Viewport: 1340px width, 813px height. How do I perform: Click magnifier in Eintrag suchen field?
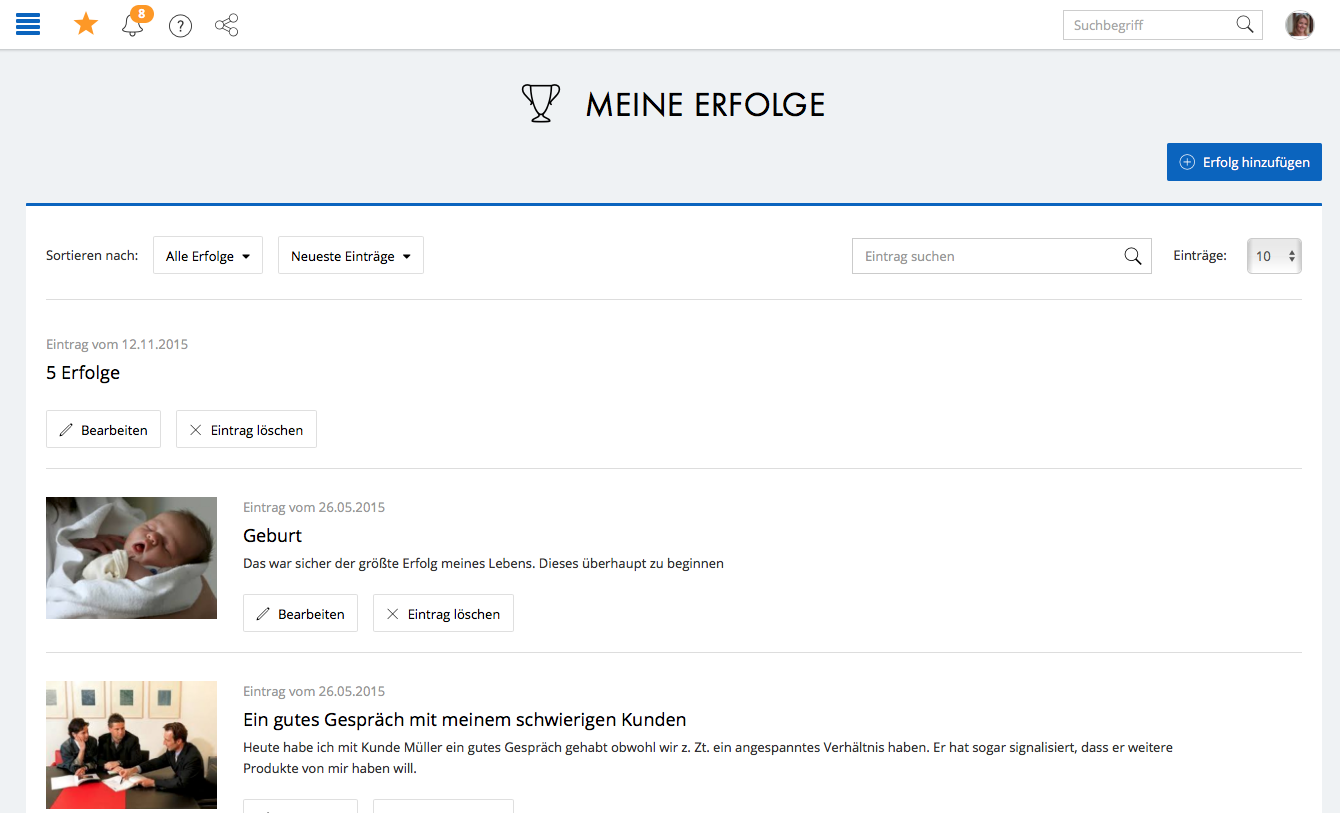(1133, 256)
